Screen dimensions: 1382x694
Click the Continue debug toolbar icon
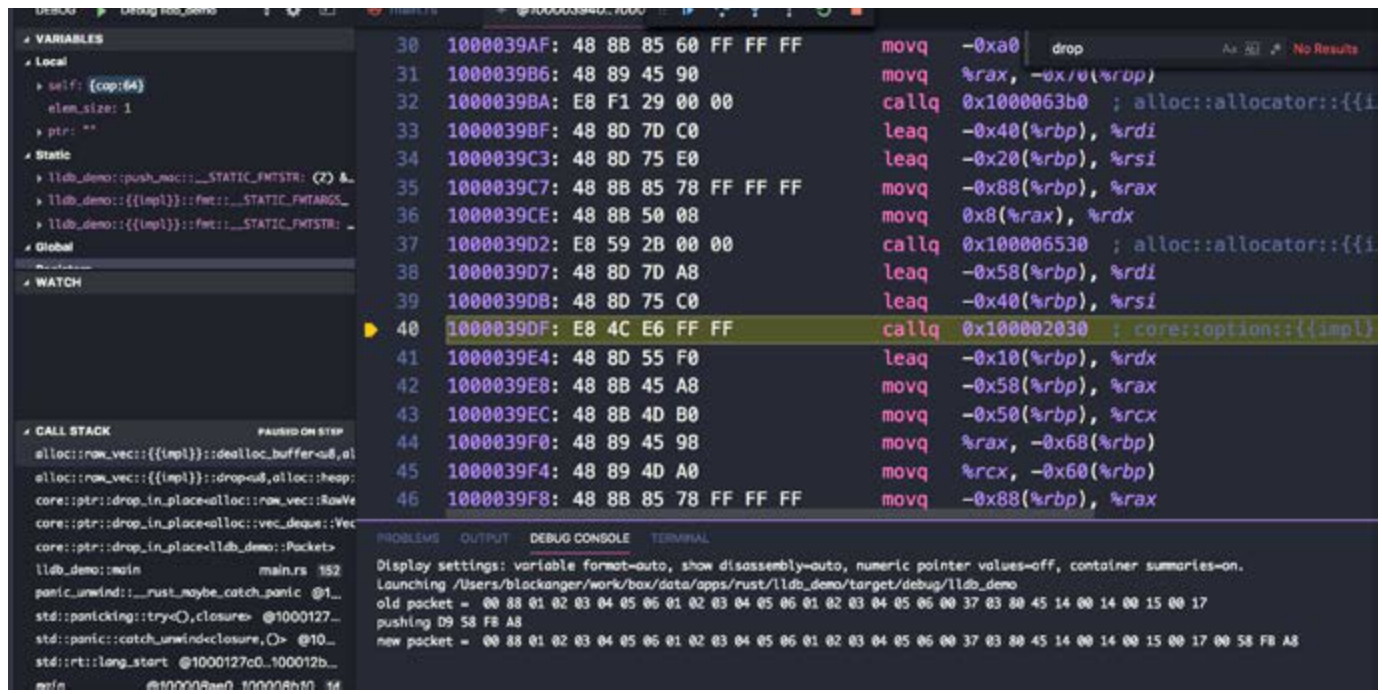(x=688, y=11)
